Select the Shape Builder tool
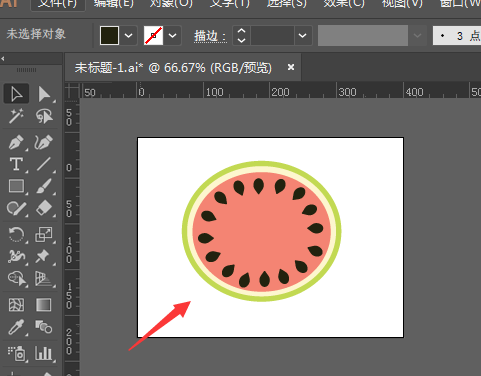 coord(16,279)
